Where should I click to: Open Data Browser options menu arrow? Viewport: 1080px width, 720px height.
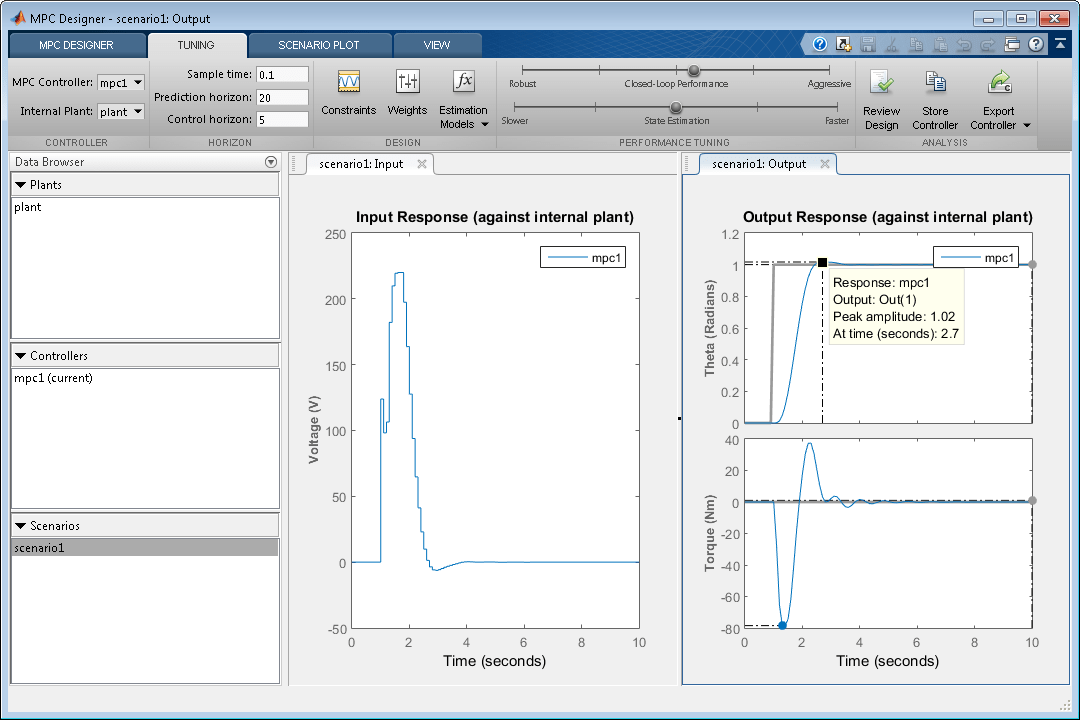(270, 162)
